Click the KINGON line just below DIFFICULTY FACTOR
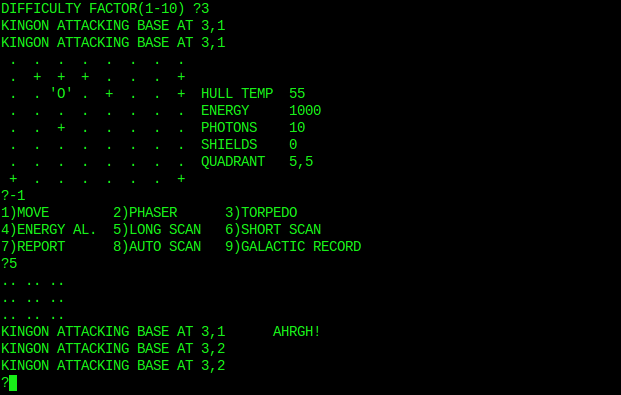The image size is (621, 395). coord(113,26)
